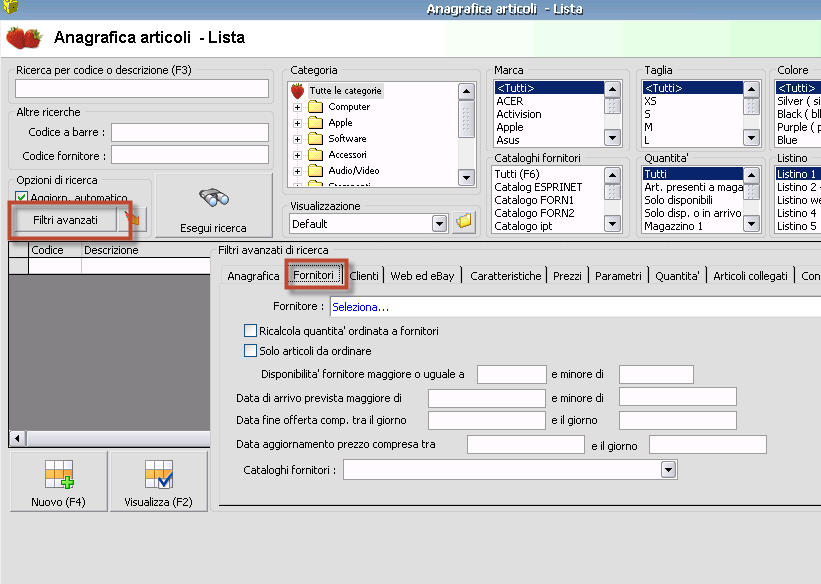Click the Codice column header
The width and height of the screenshot is (821, 584).
[x=55, y=250]
